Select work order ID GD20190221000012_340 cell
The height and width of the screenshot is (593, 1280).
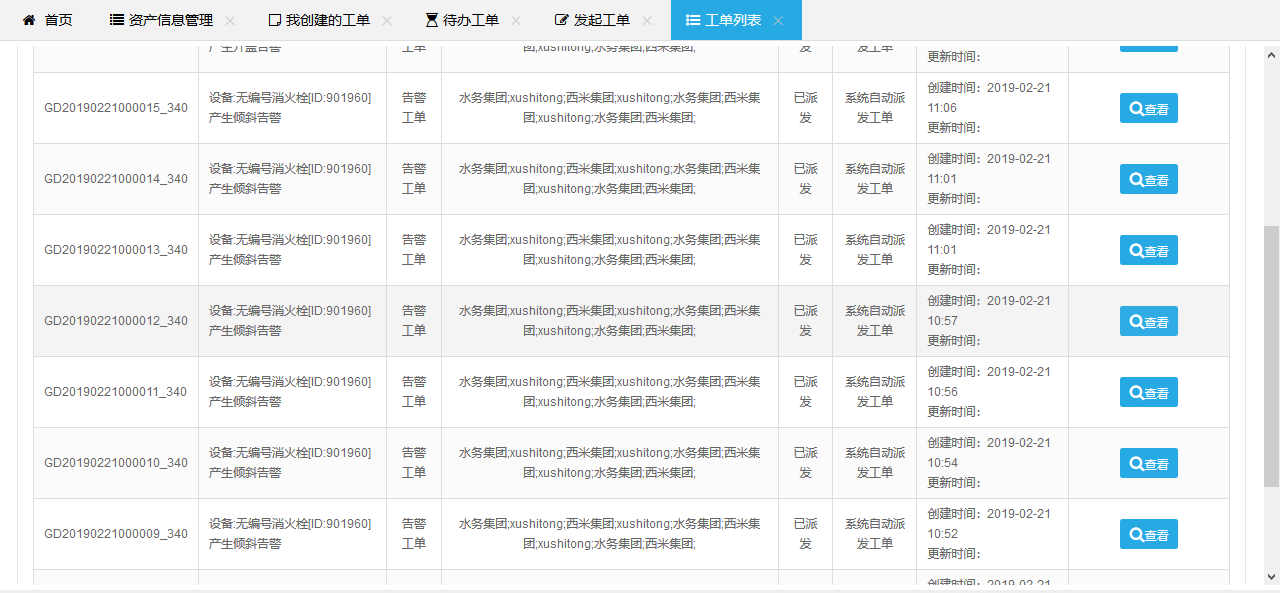[116, 321]
